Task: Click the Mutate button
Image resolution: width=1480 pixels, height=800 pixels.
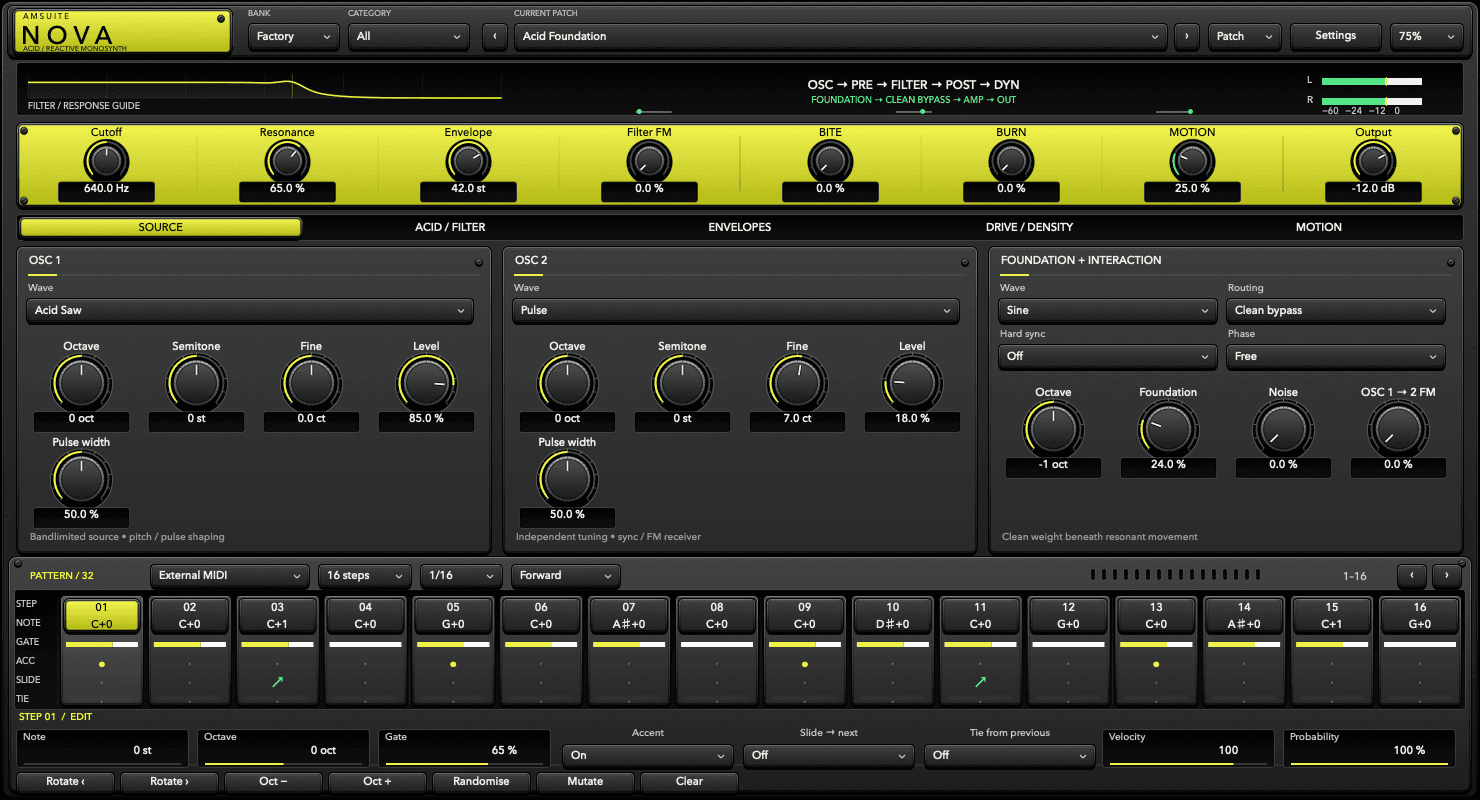Action: (x=585, y=781)
